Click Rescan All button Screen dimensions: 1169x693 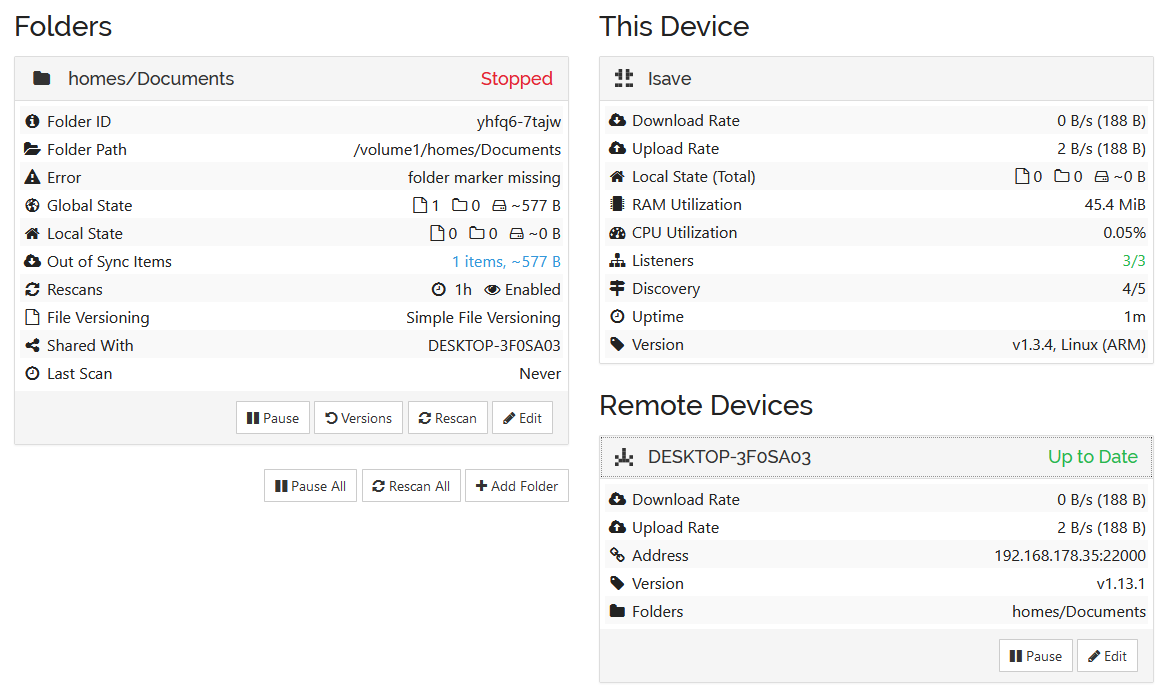411,486
